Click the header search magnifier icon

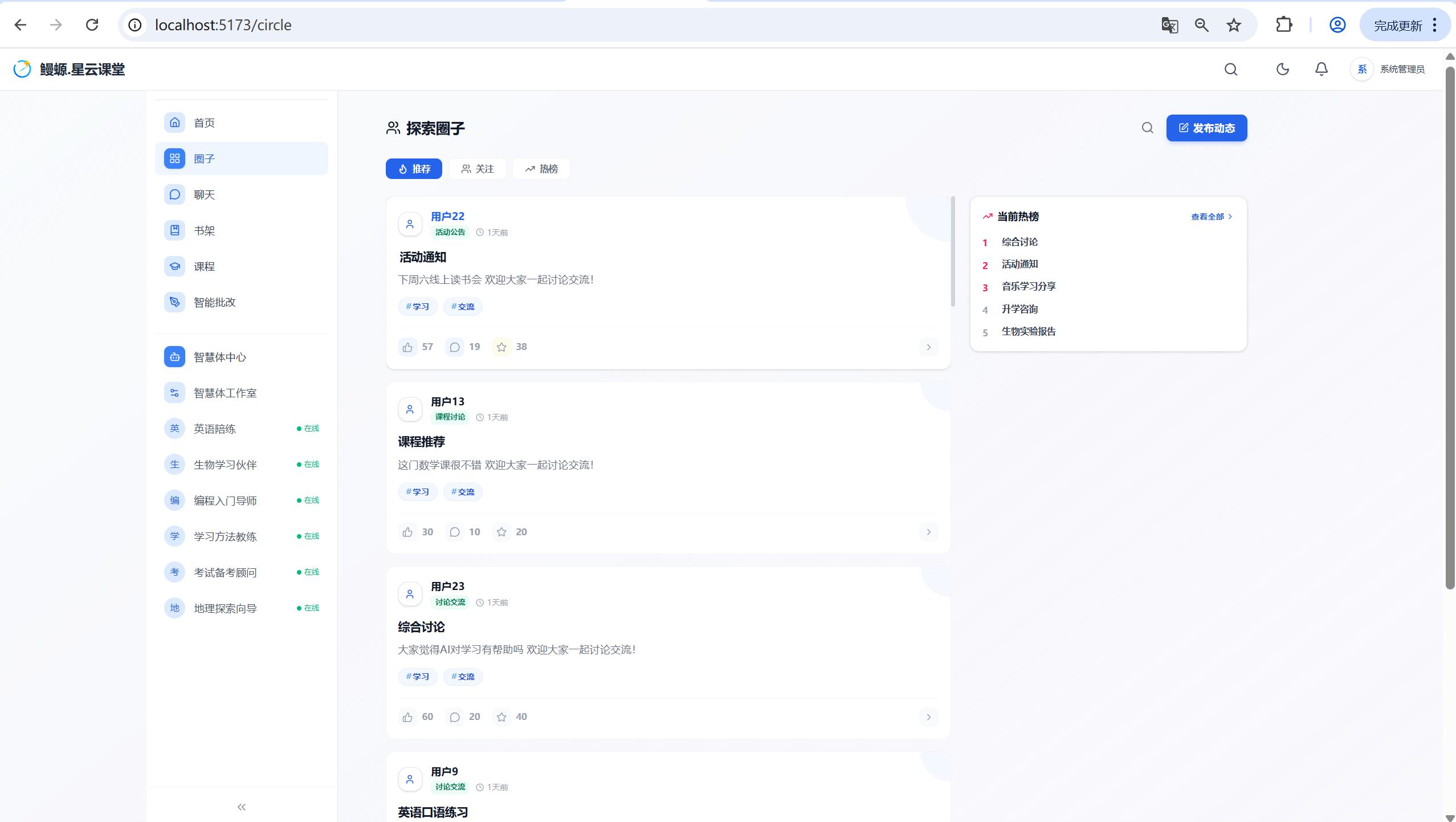pyautogui.click(x=1231, y=70)
